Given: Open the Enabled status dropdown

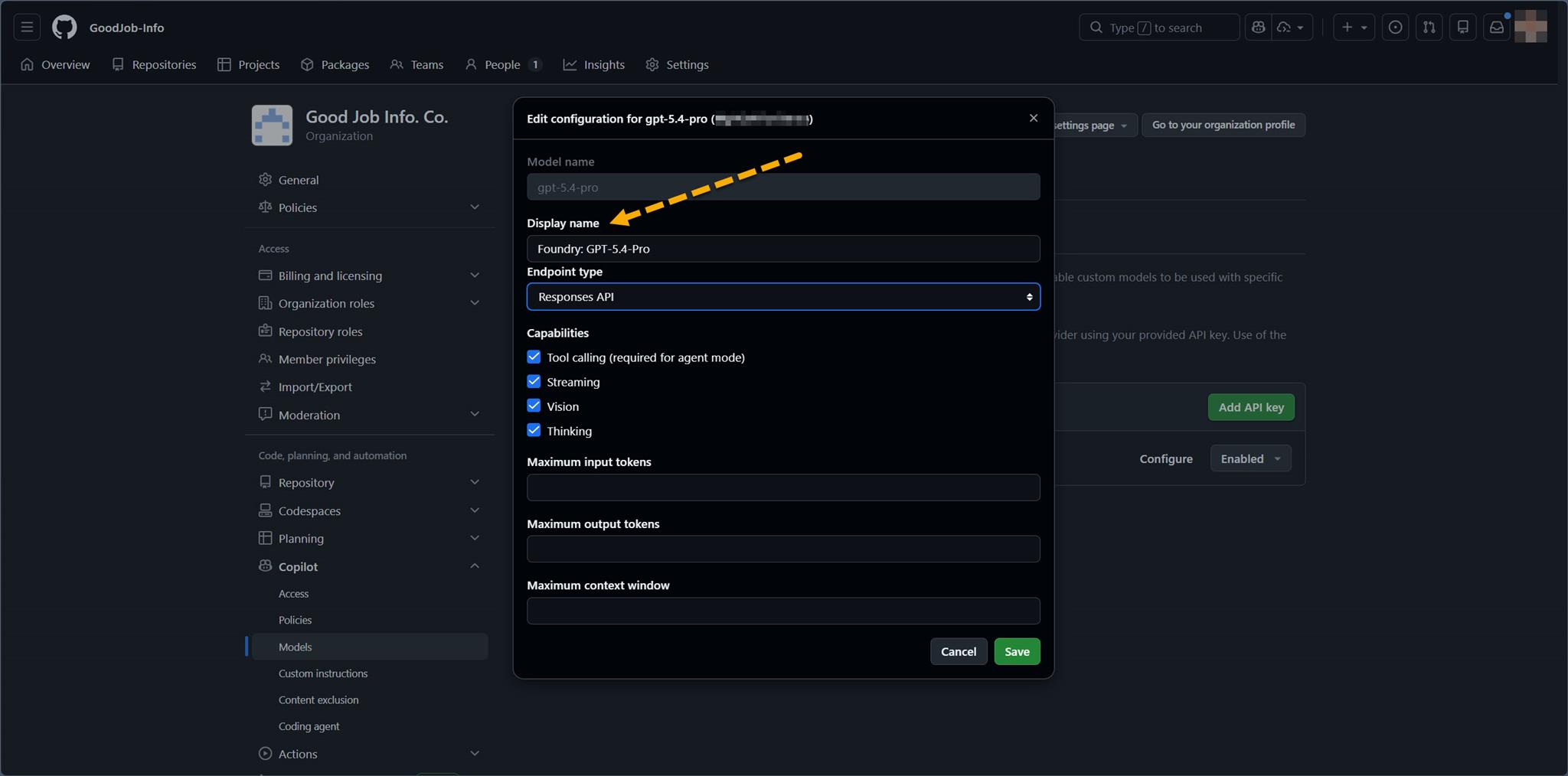Looking at the screenshot, I should click(1249, 459).
